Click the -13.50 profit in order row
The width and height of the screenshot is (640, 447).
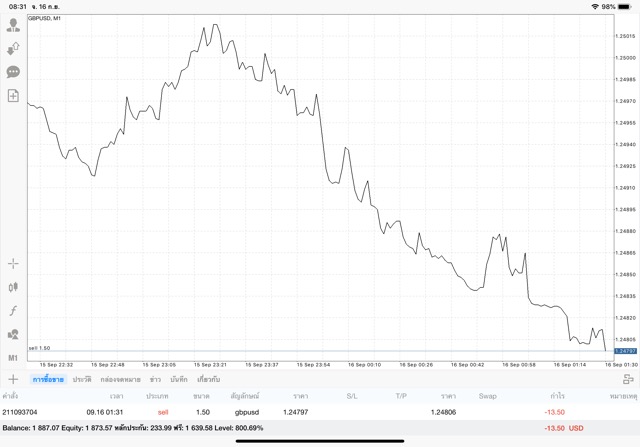[x=555, y=412]
